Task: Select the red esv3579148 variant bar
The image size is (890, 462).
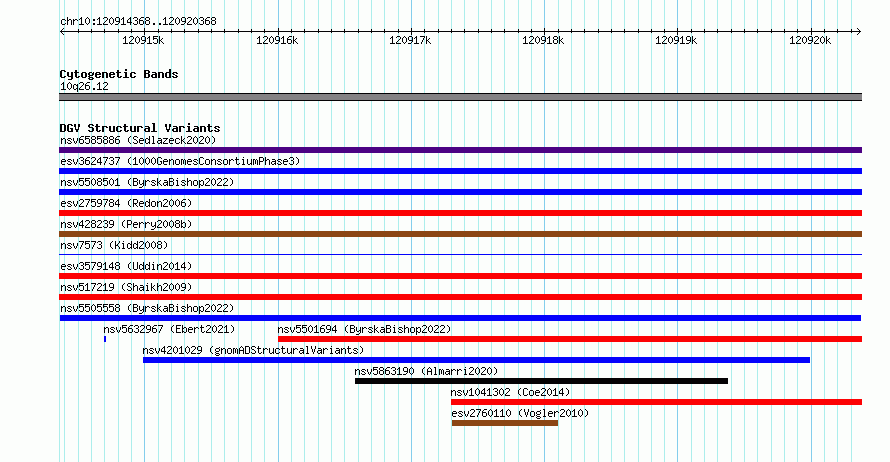Action: (460, 276)
